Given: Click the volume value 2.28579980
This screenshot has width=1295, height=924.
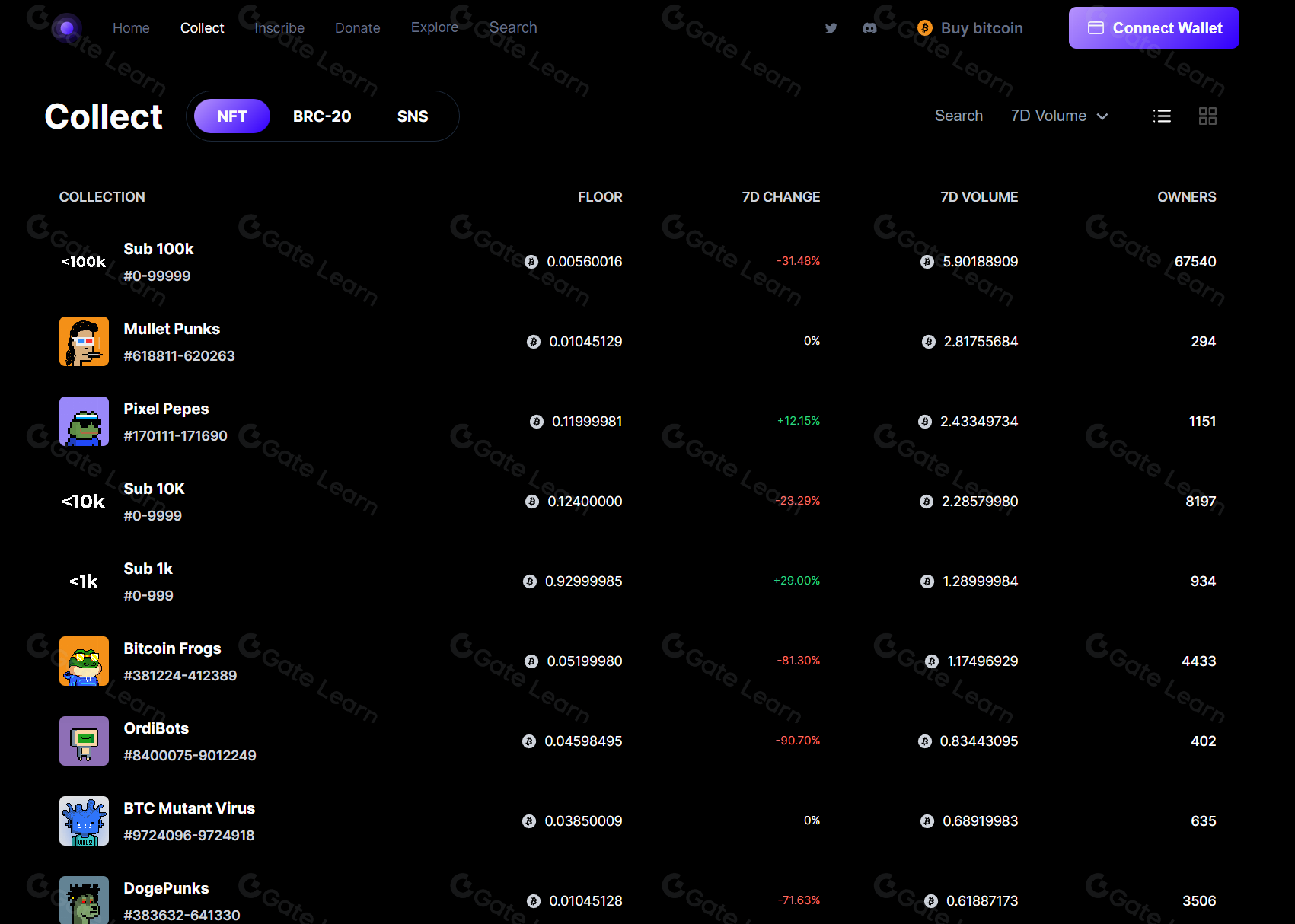Looking at the screenshot, I should 980,502.
